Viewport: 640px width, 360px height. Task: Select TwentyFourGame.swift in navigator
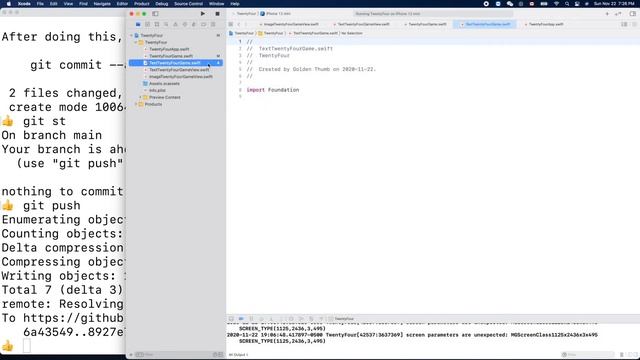(x=171, y=56)
